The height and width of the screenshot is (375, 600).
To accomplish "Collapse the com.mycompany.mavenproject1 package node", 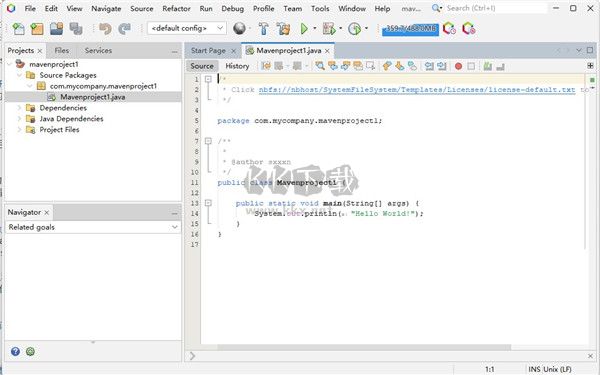I will click(29, 86).
